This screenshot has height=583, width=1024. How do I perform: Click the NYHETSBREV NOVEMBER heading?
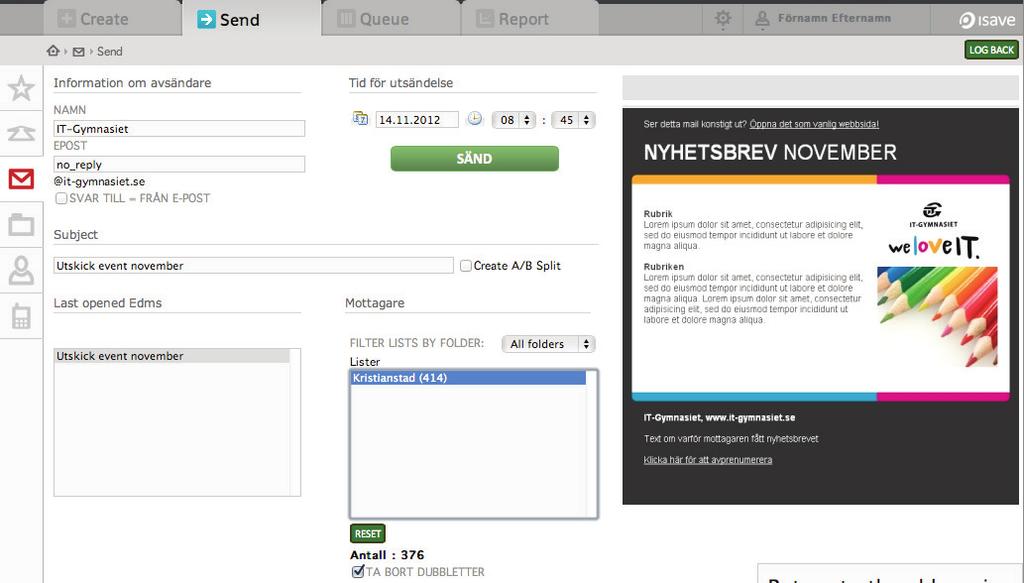click(x=770, y=153)
